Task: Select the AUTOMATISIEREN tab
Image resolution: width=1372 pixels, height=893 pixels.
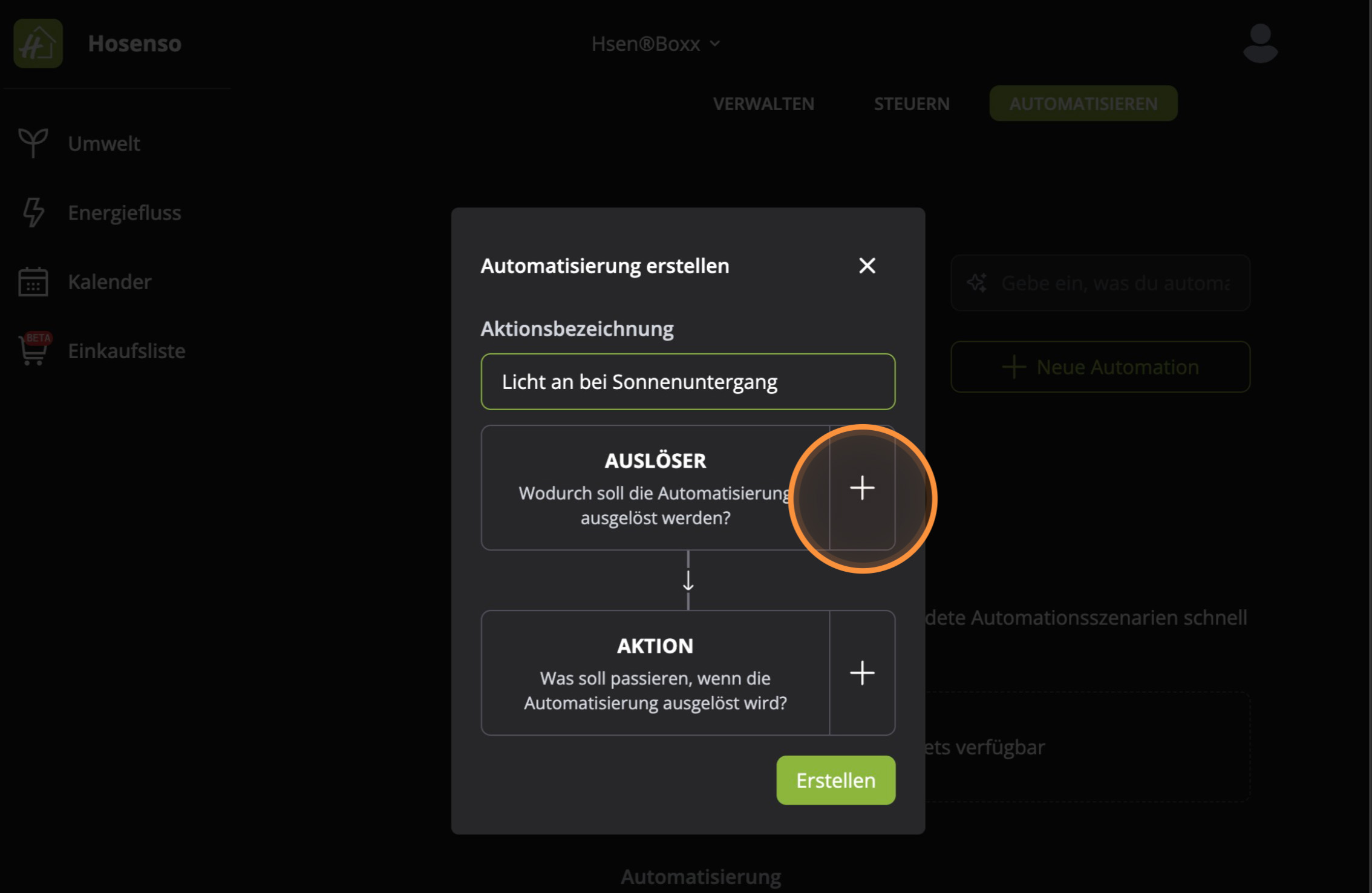Action: [1083, 103]
